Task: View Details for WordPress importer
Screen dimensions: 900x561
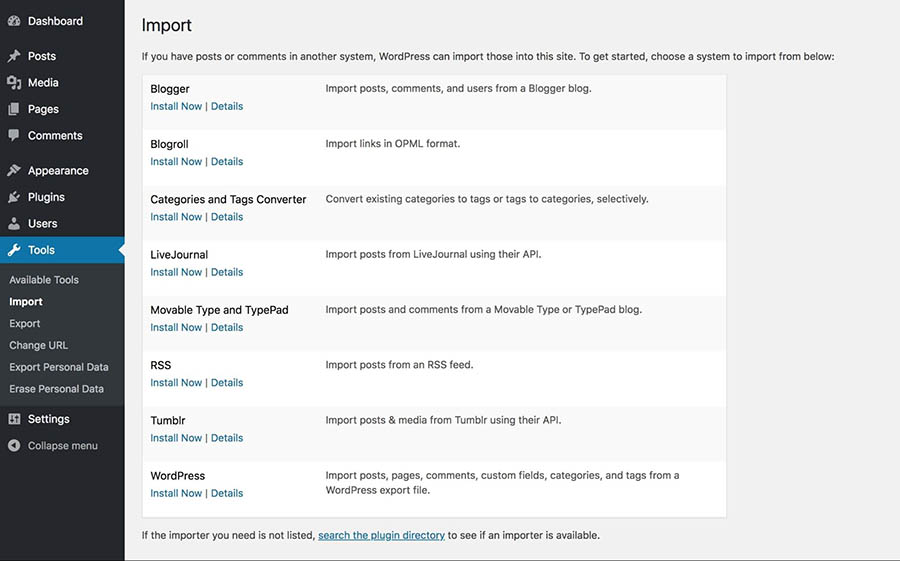Action: point(227,493)
